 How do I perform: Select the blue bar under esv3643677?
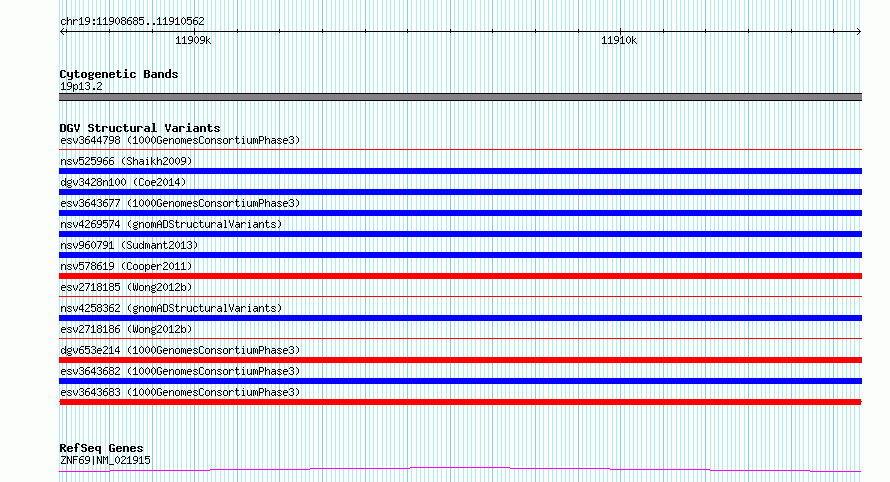point(460,213)
